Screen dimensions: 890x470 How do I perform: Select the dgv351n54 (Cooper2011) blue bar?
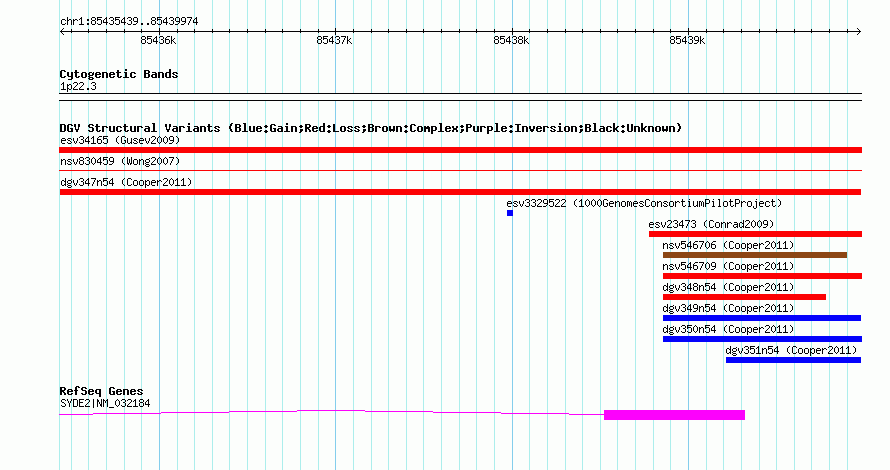(x=794, y=360)
